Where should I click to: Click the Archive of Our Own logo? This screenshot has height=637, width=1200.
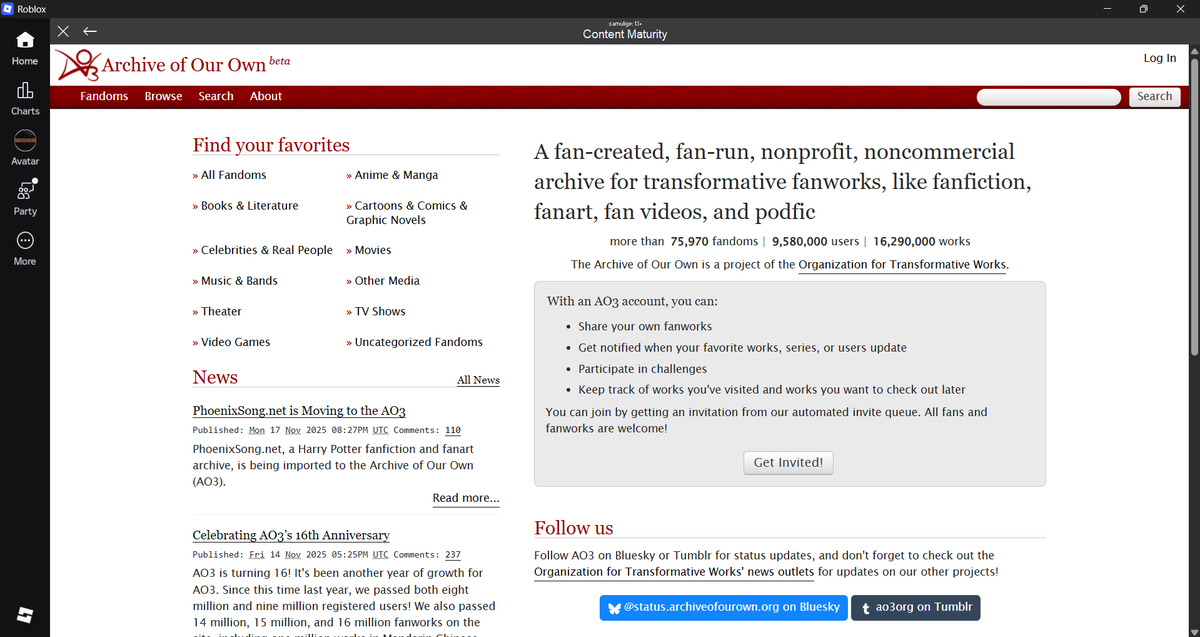(x=78, y=65)
